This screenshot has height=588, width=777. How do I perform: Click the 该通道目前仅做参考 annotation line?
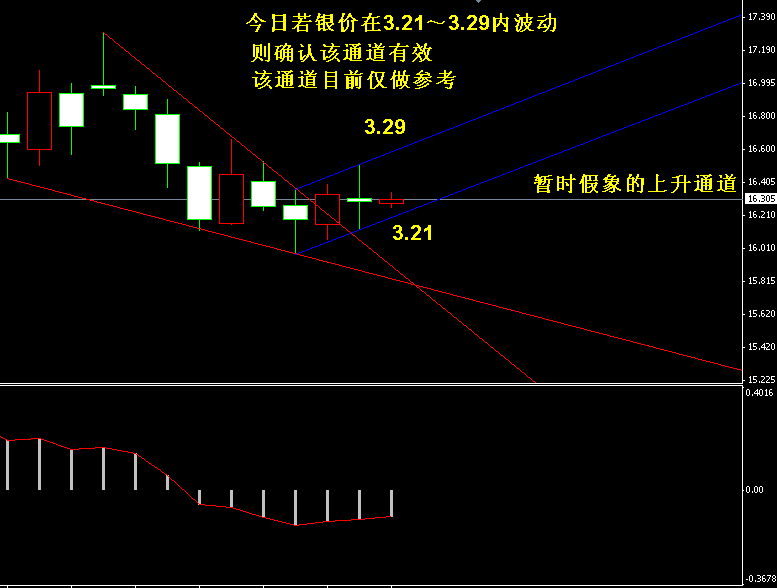tap(354, 81)
